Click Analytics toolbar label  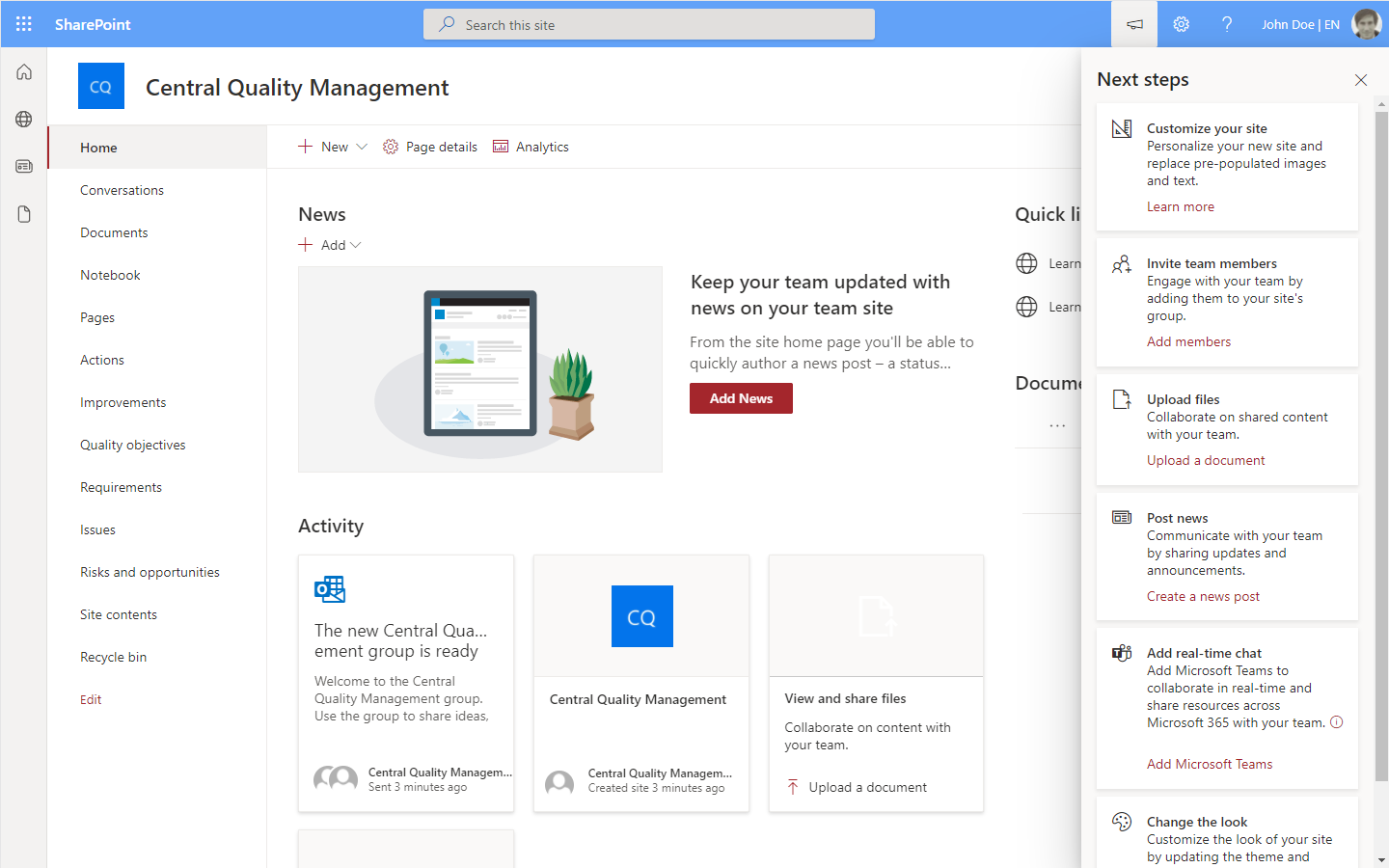pyautogui.click(x=542, y=147)
